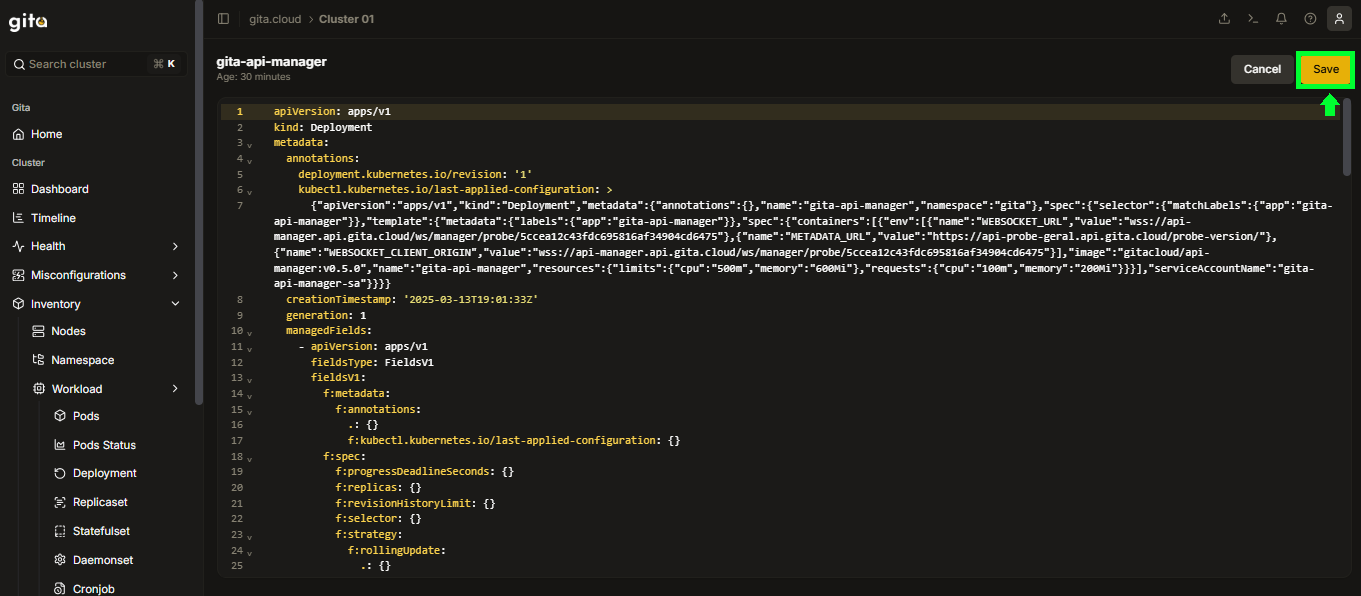The width and height of the screenshot is (1361, 596).
Task: Expand the Misconfigurations chevron
Action: [176, 275]
